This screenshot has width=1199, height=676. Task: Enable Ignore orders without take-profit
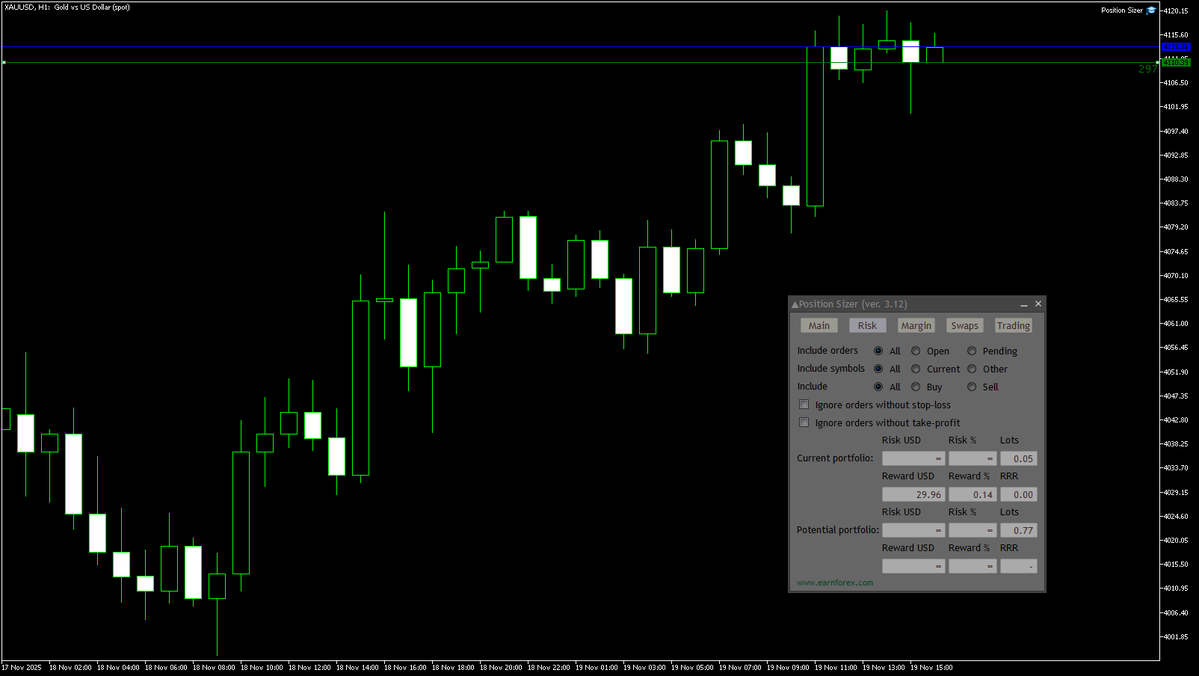point(804,422)
